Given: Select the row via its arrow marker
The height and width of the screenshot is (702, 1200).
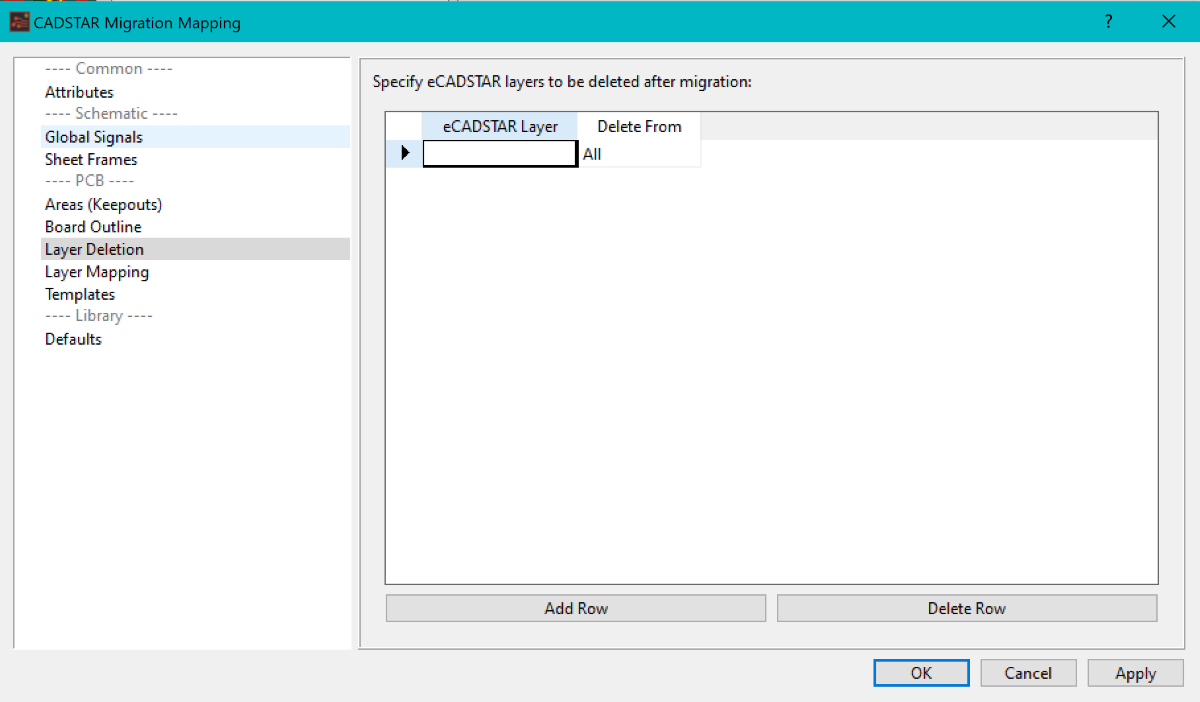Looking at the screenshot, I should click(x=405, y=154).
